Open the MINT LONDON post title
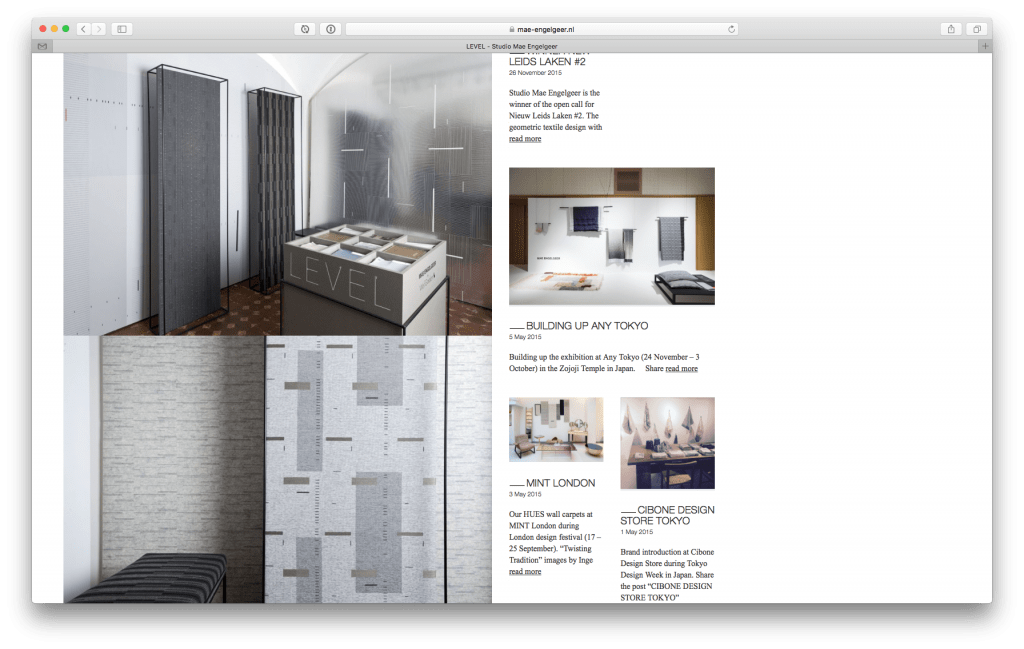Viewport: 1024px width, 649px height. pos(560,483)
